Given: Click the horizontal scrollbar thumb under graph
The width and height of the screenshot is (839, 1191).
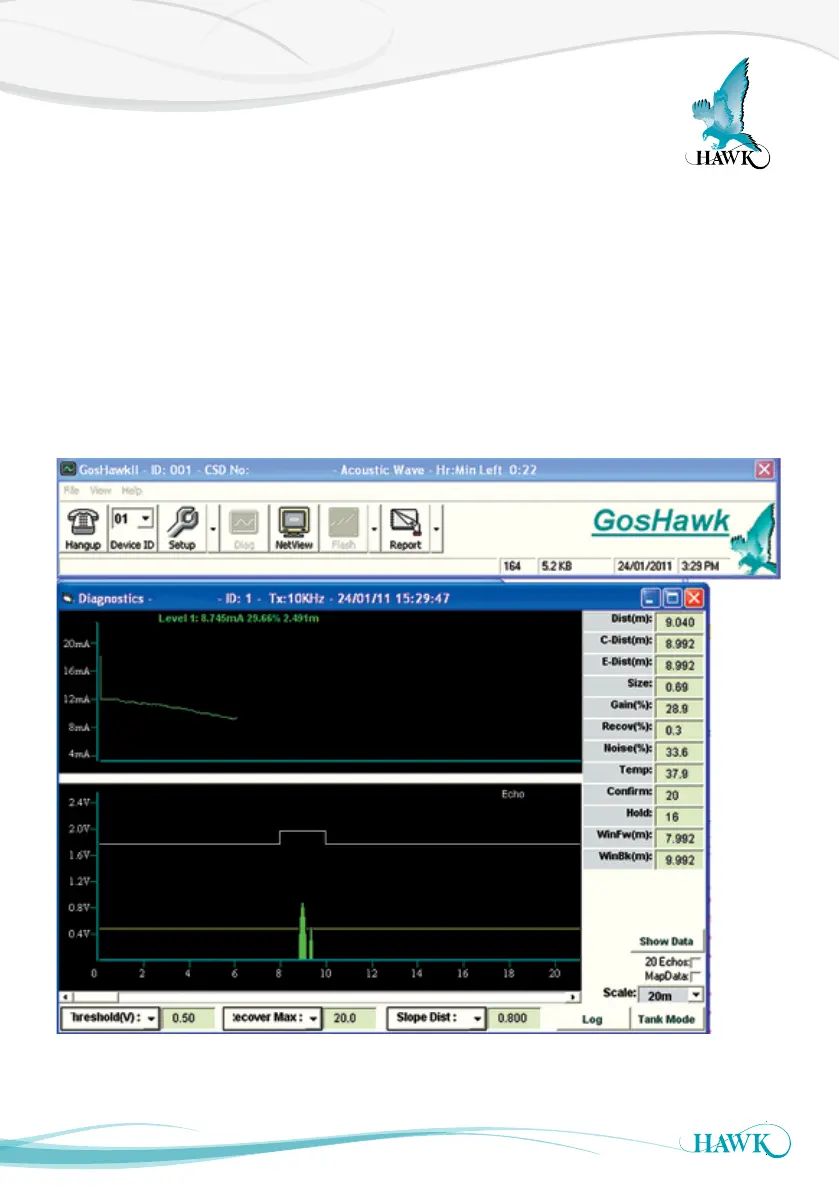Looking at the screenshot, I should tap(95, 997).
